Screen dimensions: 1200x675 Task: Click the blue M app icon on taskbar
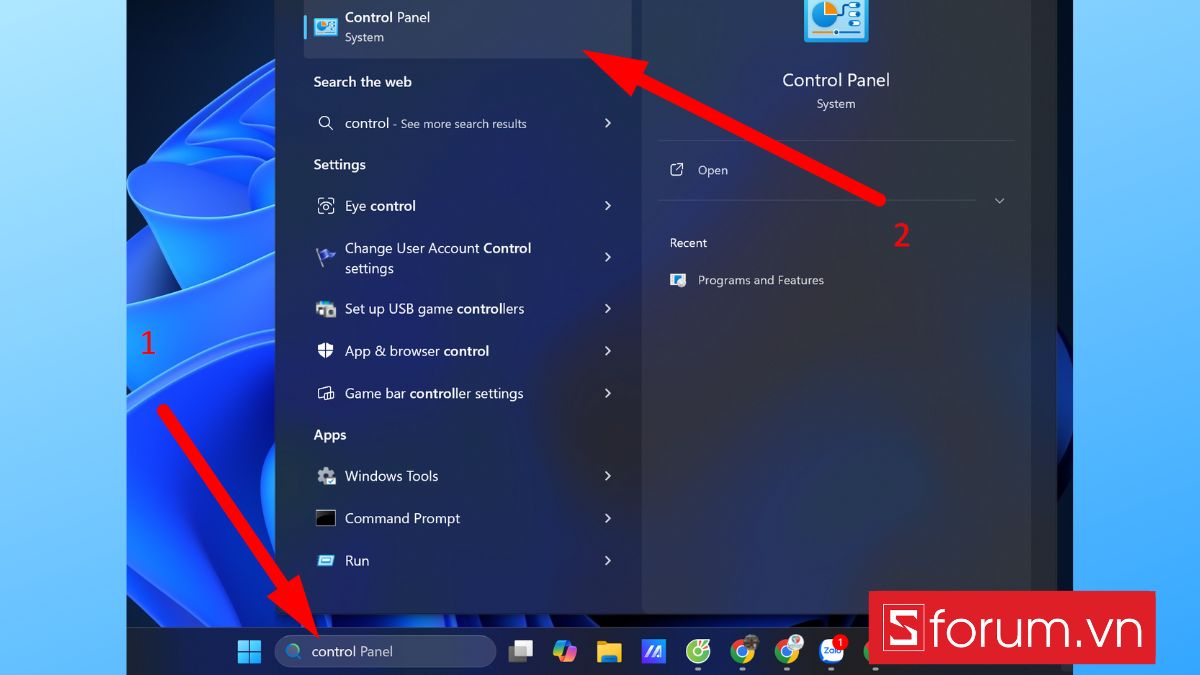(x=654, y=651)
